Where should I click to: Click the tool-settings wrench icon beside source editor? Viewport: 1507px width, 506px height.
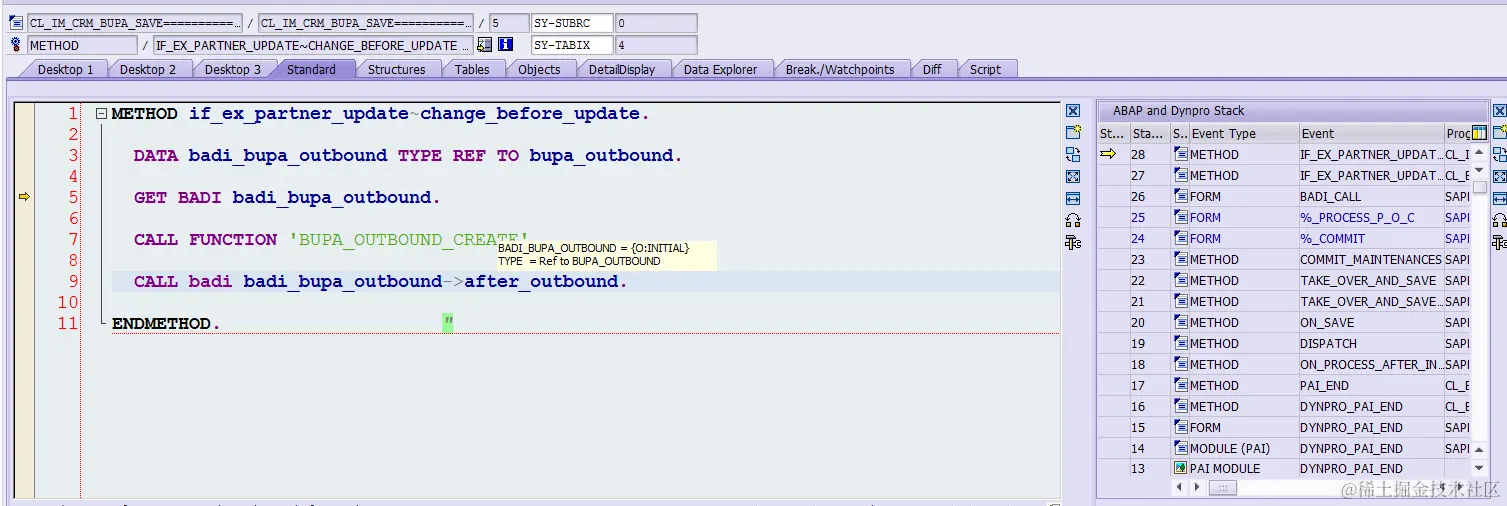pos(1073,242)
